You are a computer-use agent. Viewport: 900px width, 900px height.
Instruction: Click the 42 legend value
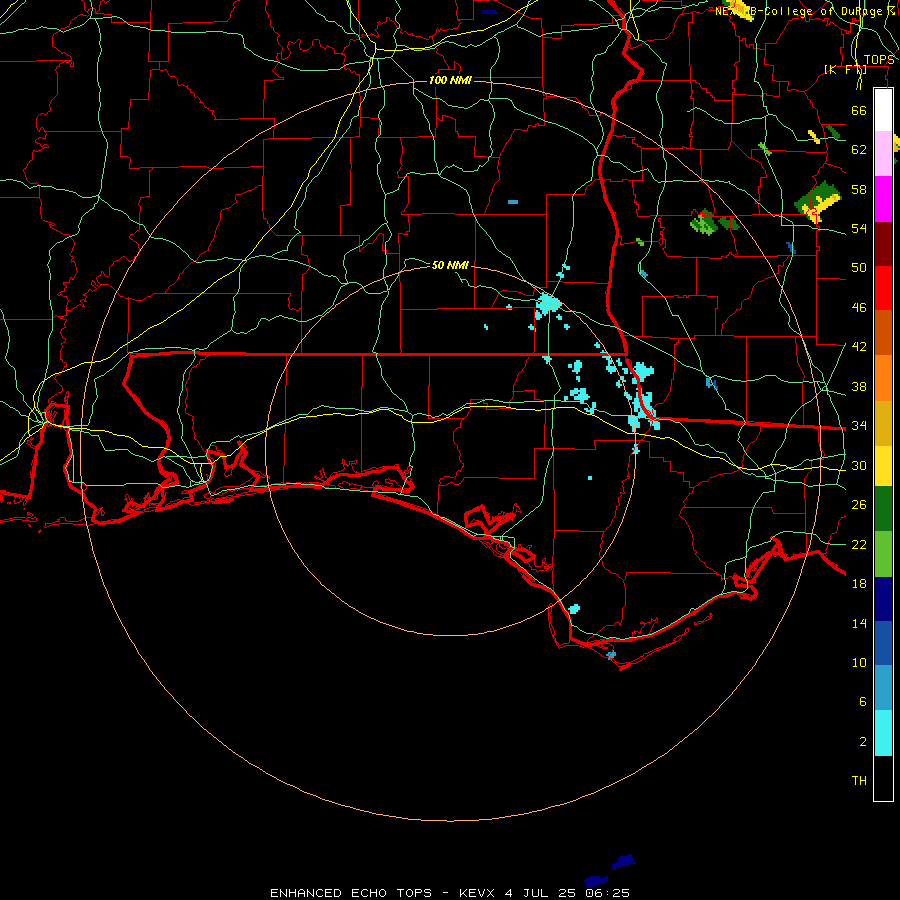coord(859,347)
